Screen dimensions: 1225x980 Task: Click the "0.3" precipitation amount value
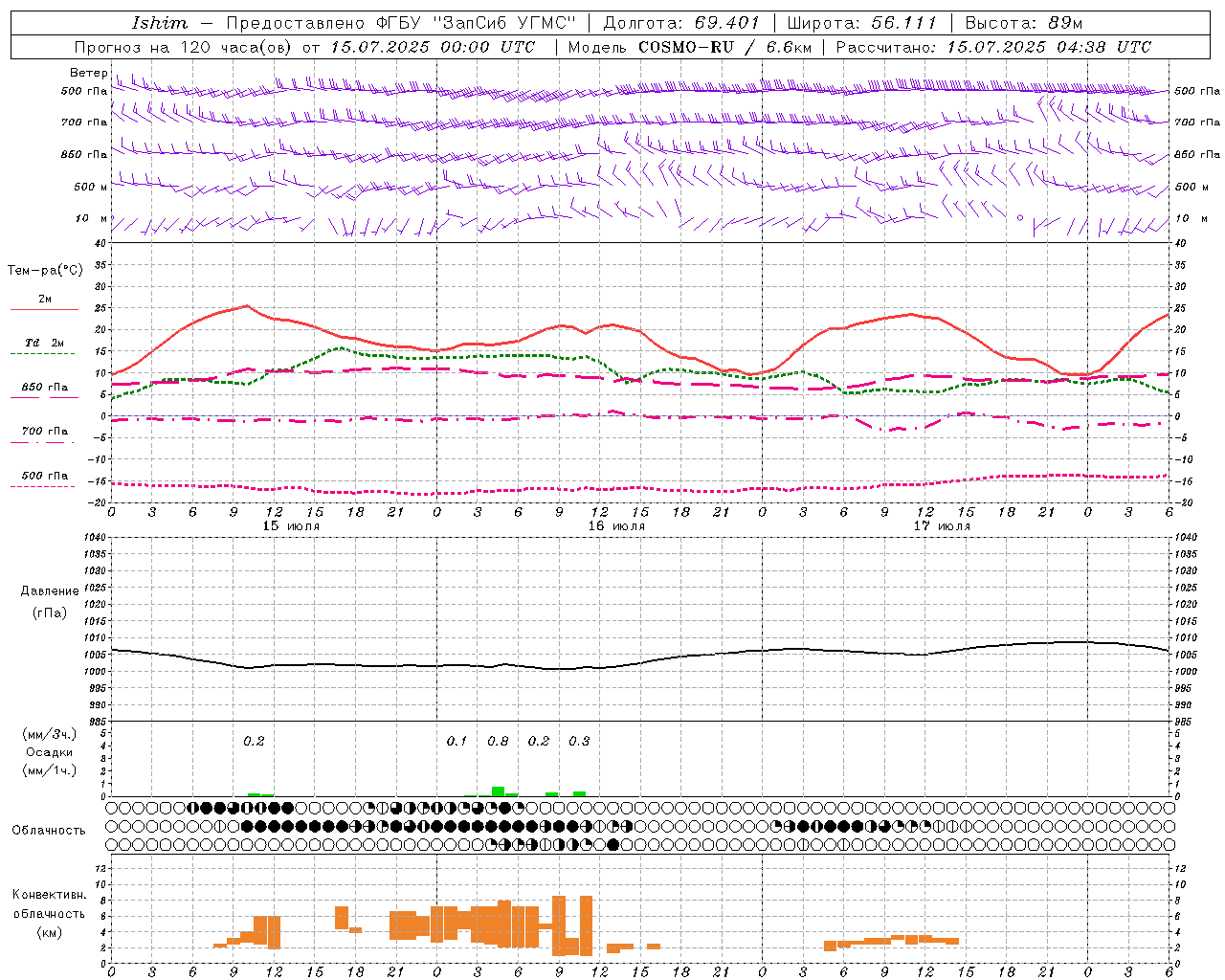pyautogui.click(x=579, y=742)
